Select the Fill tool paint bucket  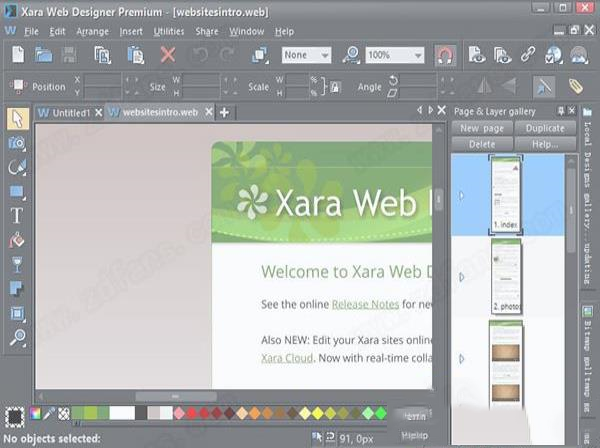pos(17,240)
